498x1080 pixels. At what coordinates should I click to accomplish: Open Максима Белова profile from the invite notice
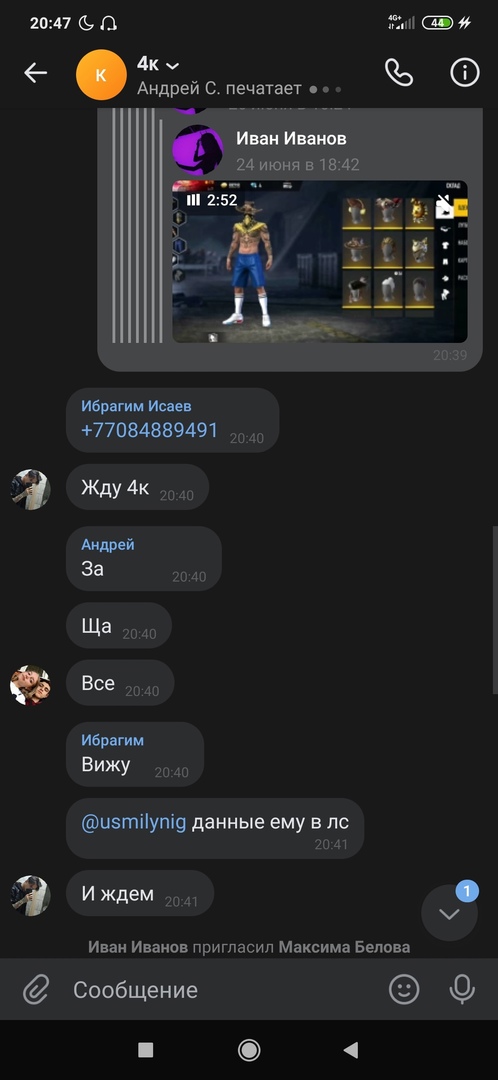[344, 947]
